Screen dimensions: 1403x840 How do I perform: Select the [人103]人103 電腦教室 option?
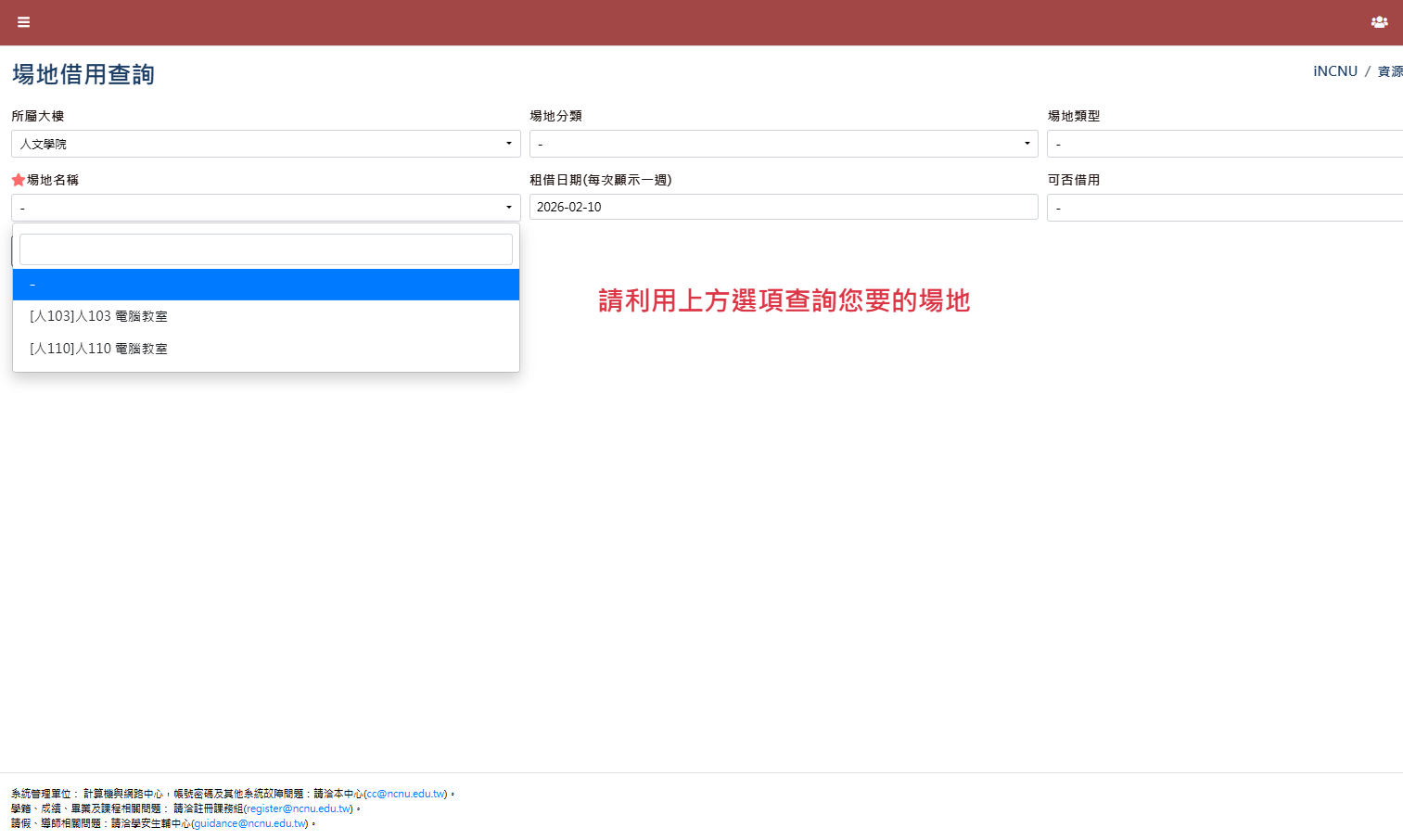pos(97,315)
